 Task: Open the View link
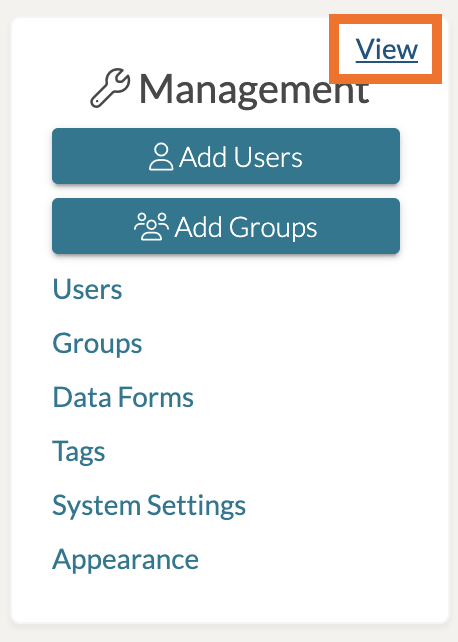(x=386, y=50)
